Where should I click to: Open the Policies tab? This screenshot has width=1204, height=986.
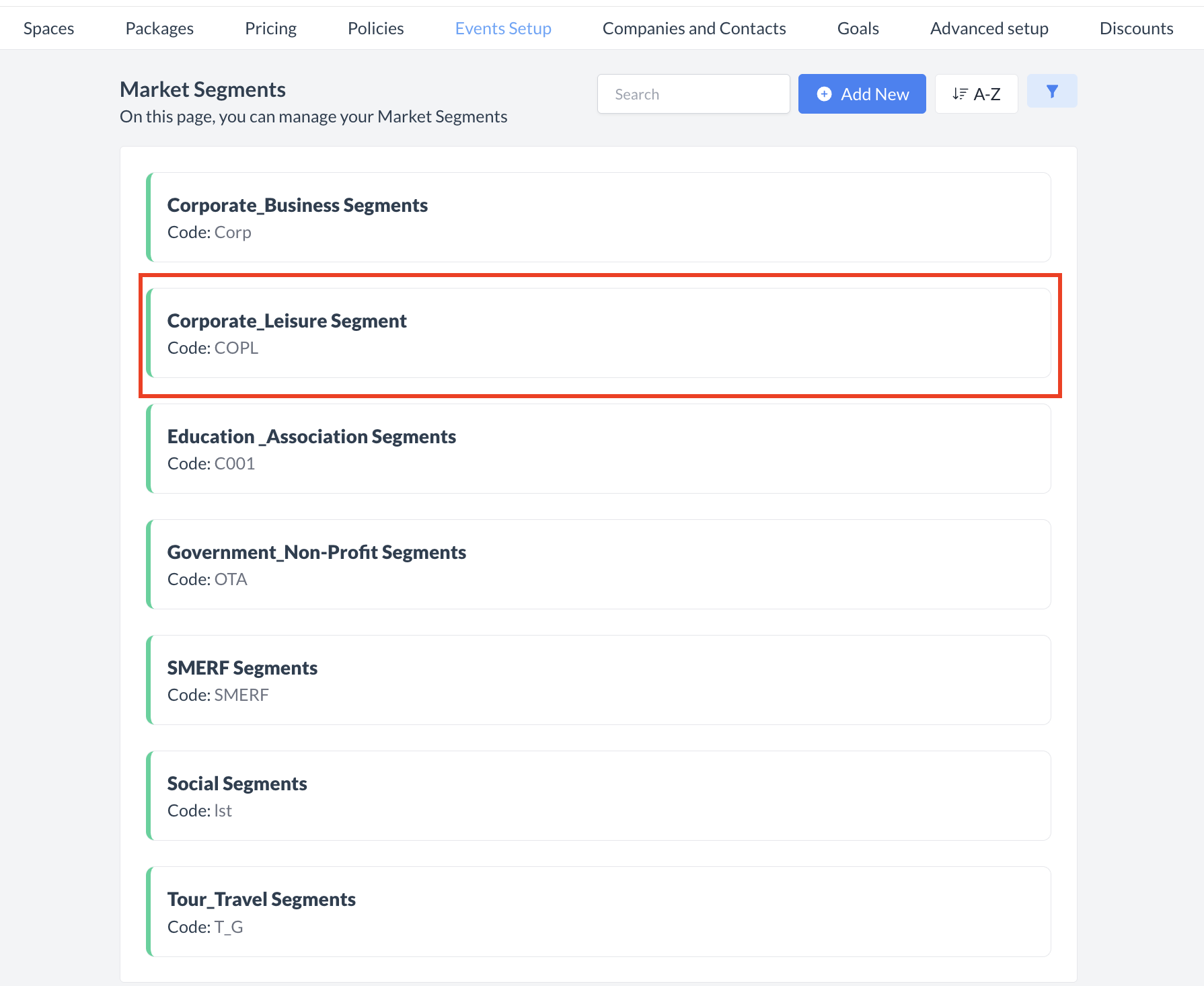[375, 28]
